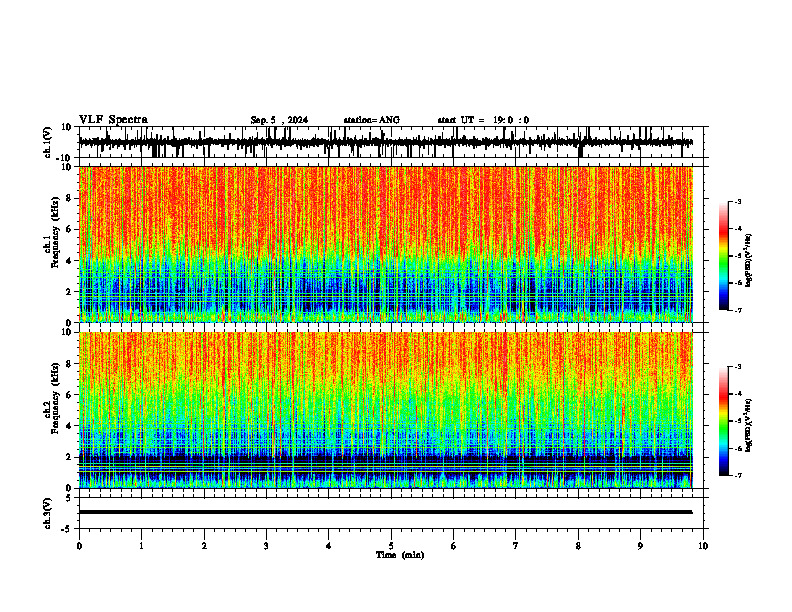Click the time axis tick label "4"
The height and width of the screenshot is (612, 792).
[x=329, y=546]
